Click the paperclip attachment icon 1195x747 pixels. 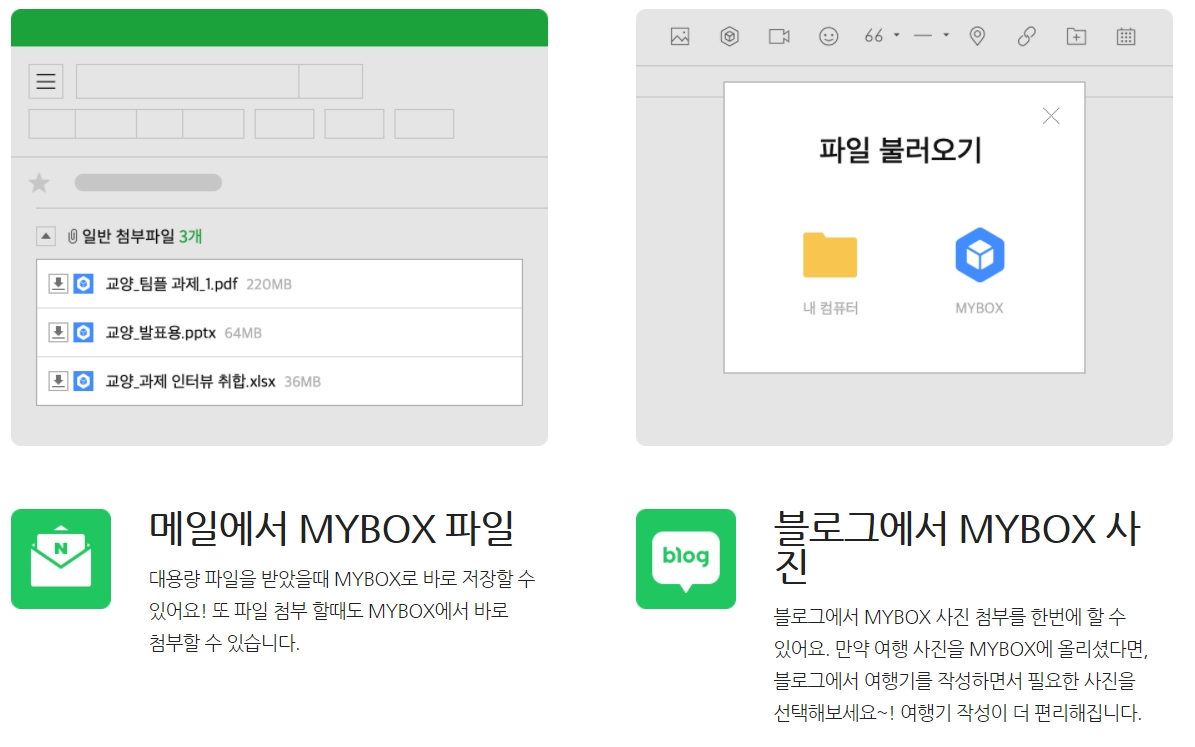coord(72,236)
